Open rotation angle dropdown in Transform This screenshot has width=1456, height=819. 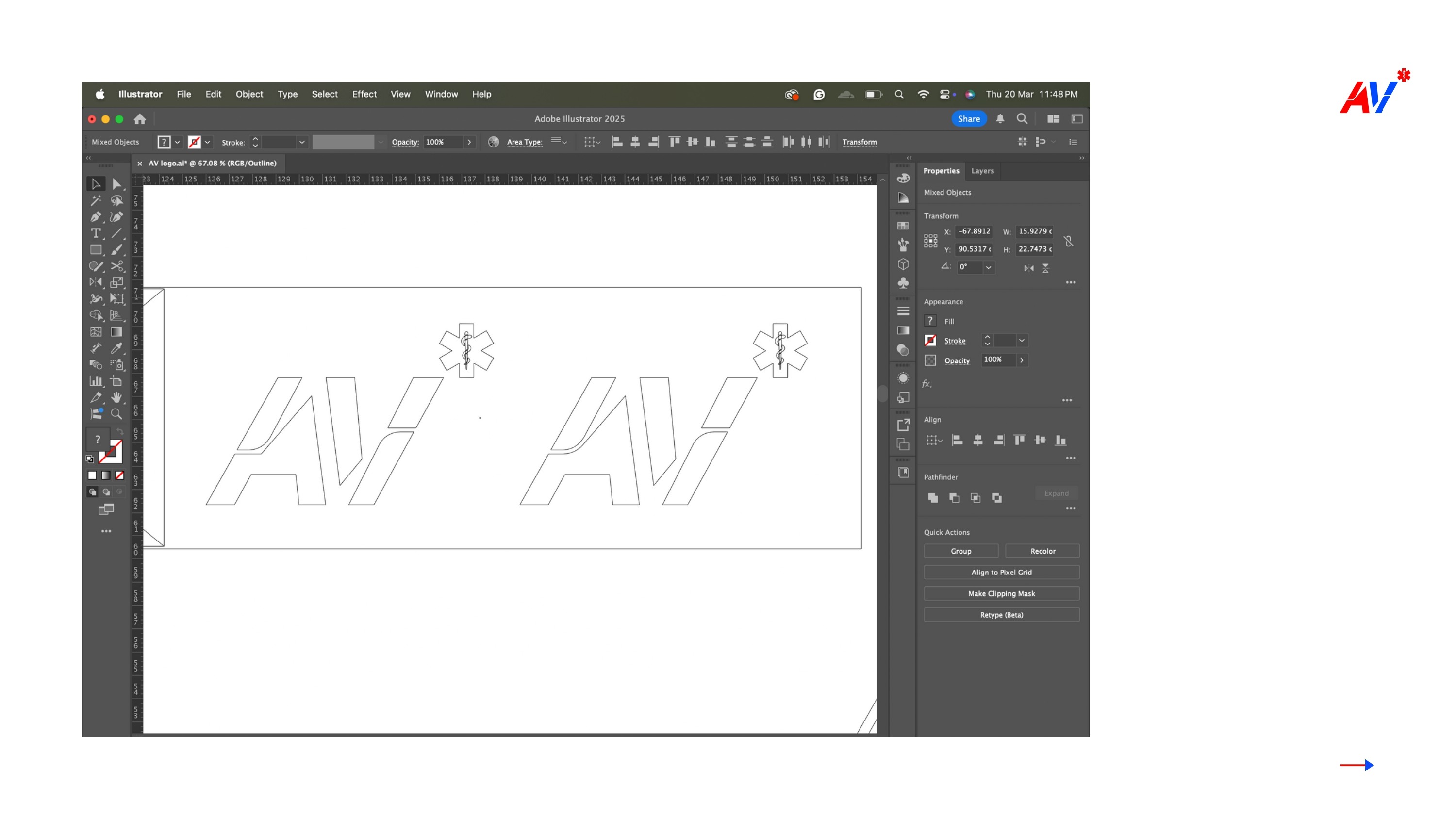pos(989,267)
